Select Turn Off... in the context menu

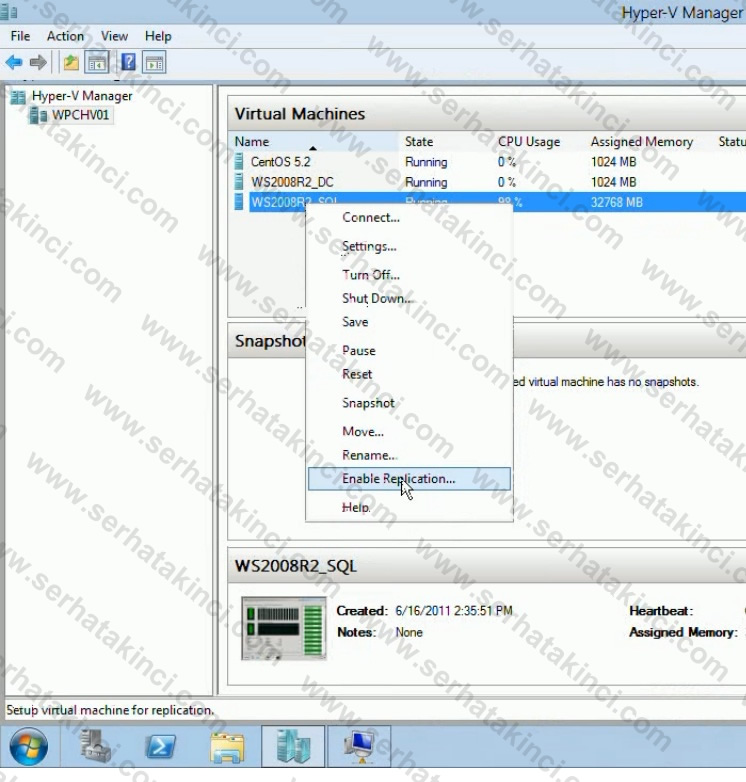coord(409,275)
